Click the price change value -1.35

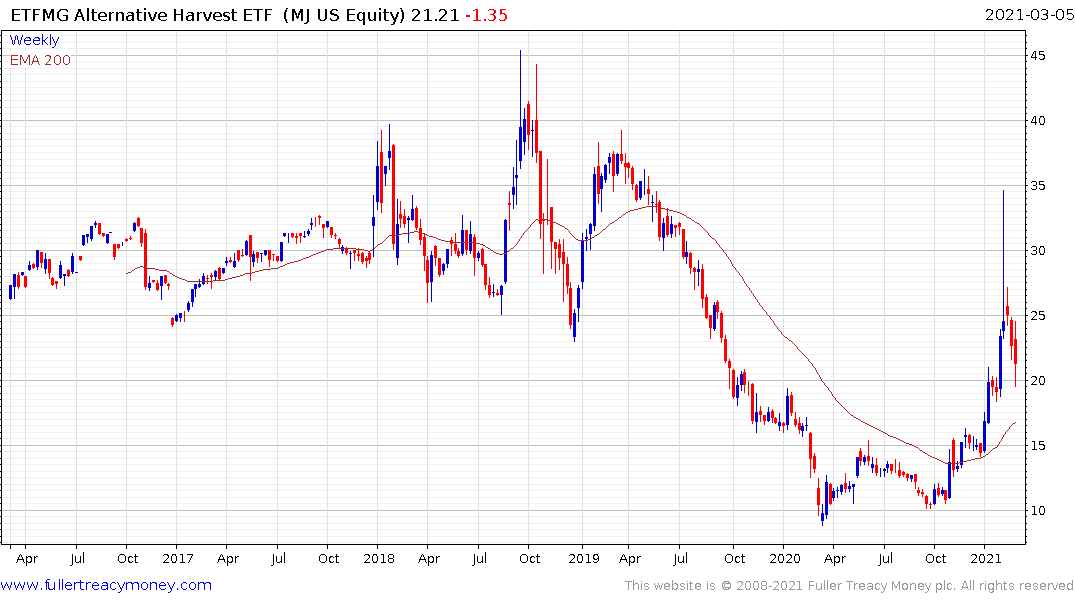(486, 15)
